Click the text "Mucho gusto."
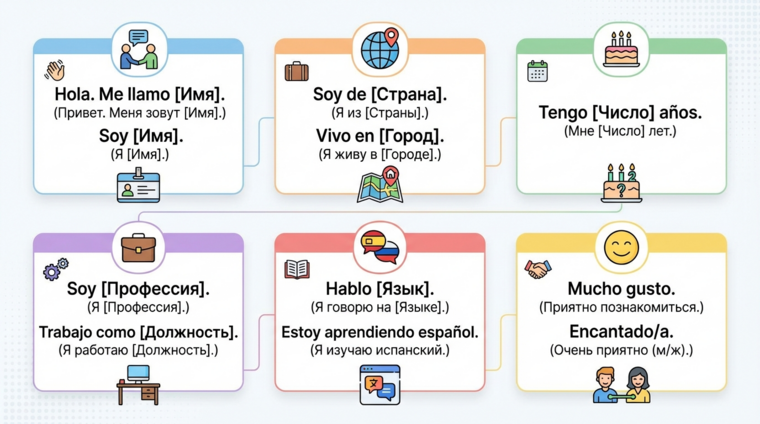Viewport: 760px width, 424px height. click(621, 289)
